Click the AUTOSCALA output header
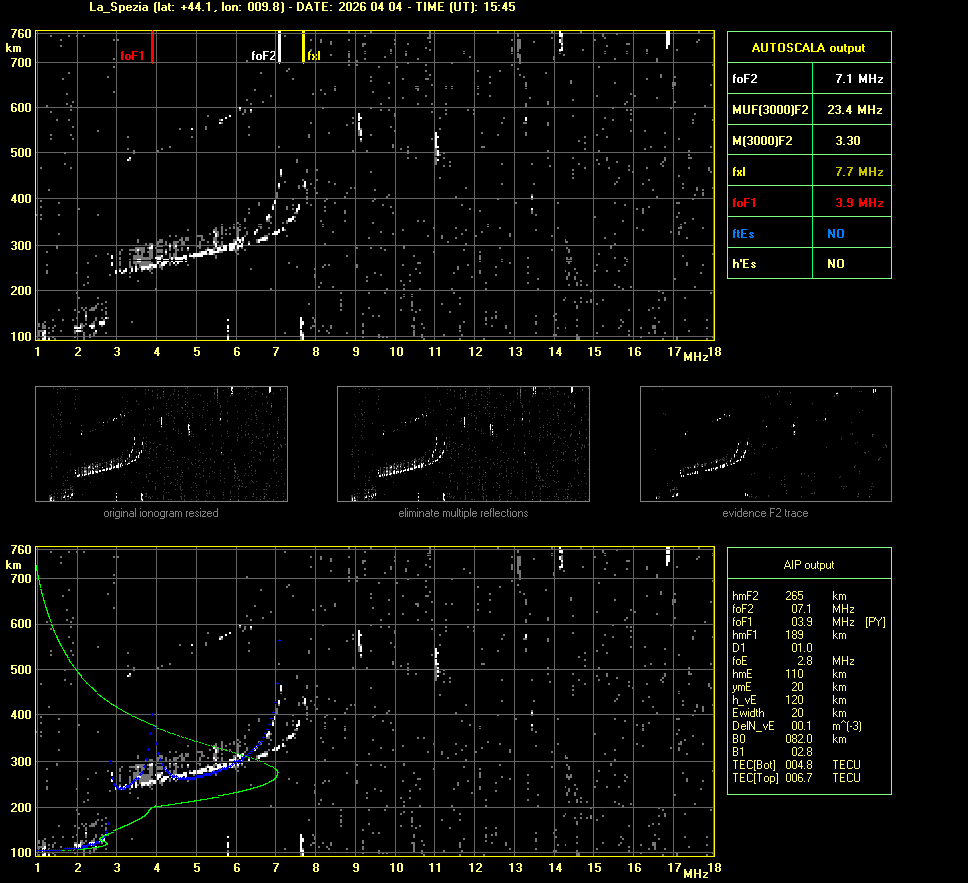 [808, 47]
